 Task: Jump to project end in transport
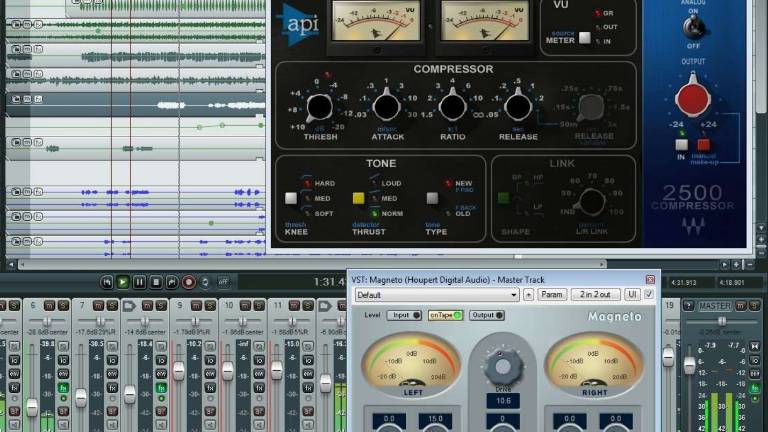tap(172, 282)
